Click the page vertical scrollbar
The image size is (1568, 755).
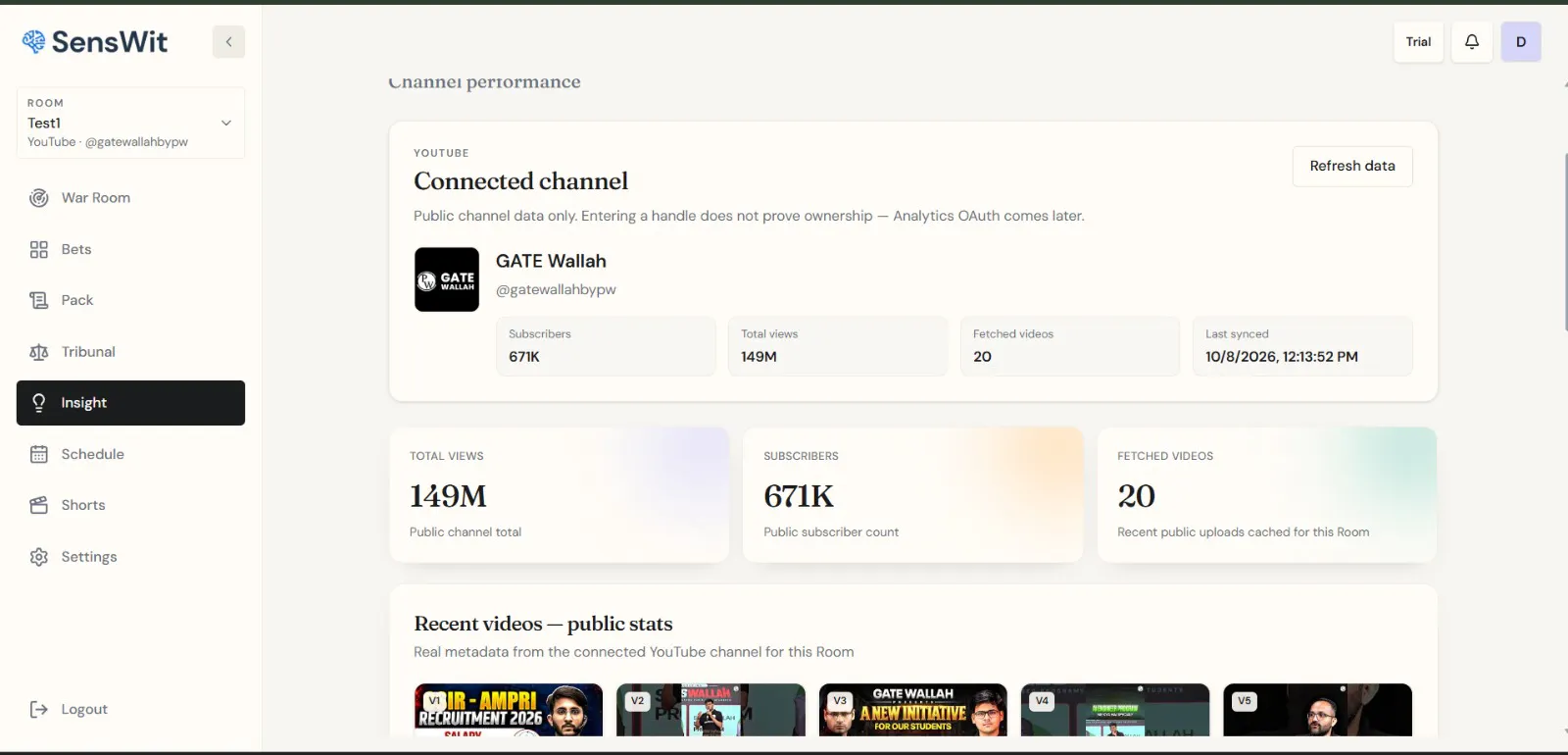(1565, 240)
